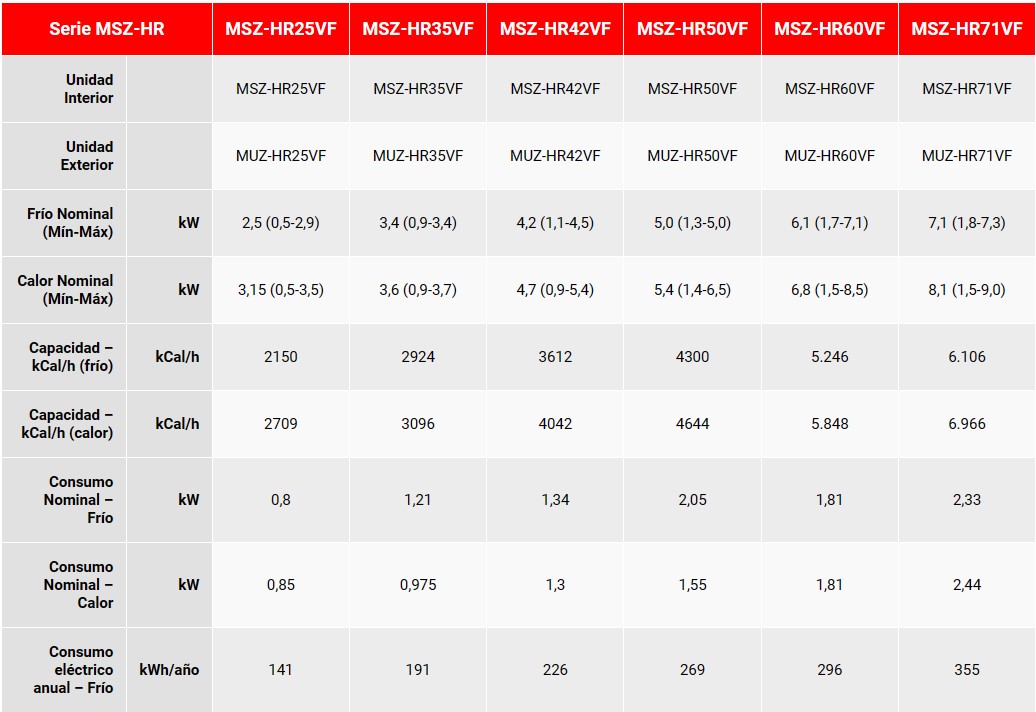
Task: Click cooling capacity value 5.246
Action: (830, 357)
